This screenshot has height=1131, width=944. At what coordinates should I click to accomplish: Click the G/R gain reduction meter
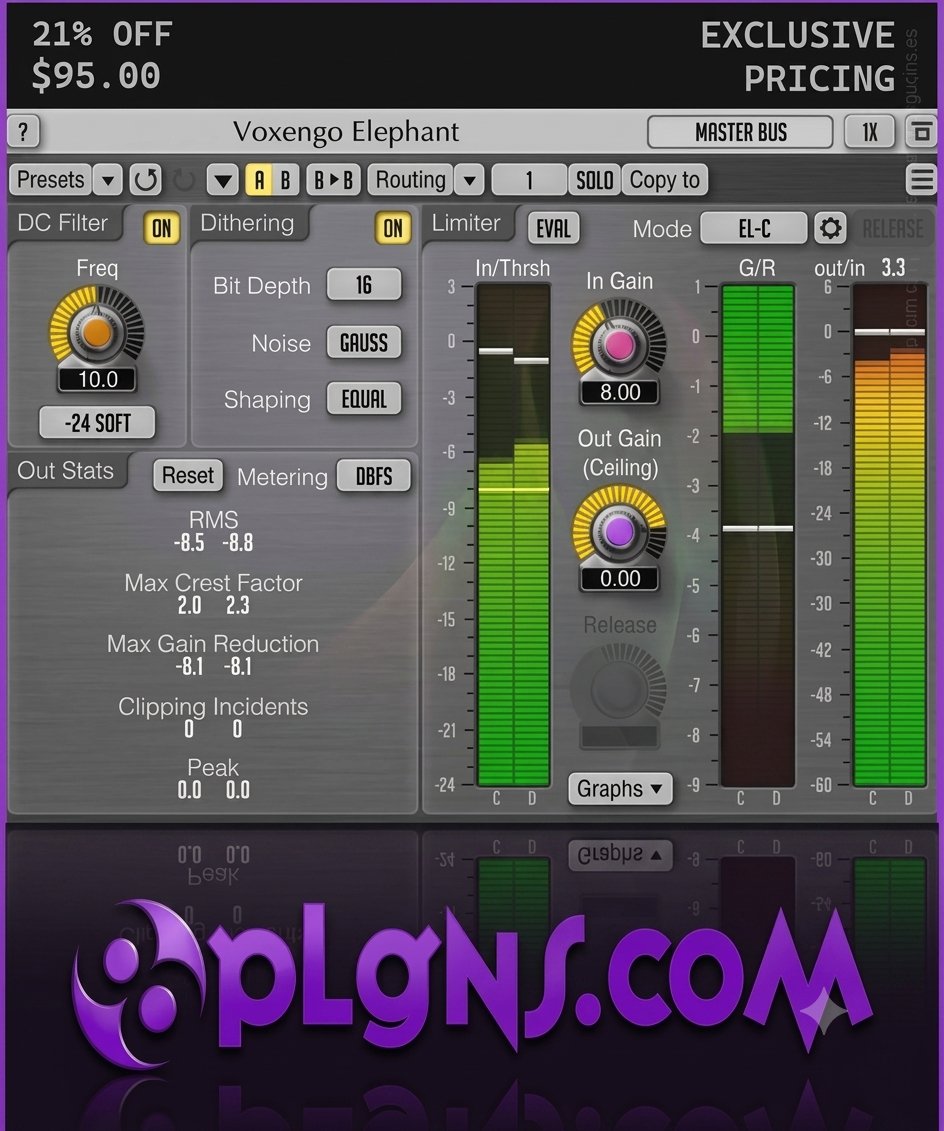[758, 534]
